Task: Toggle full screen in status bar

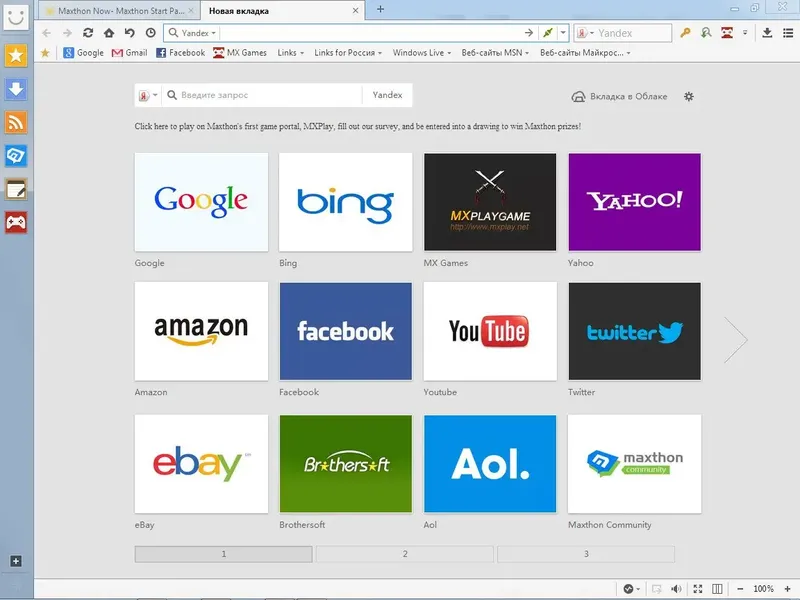Action: point(697,589)
